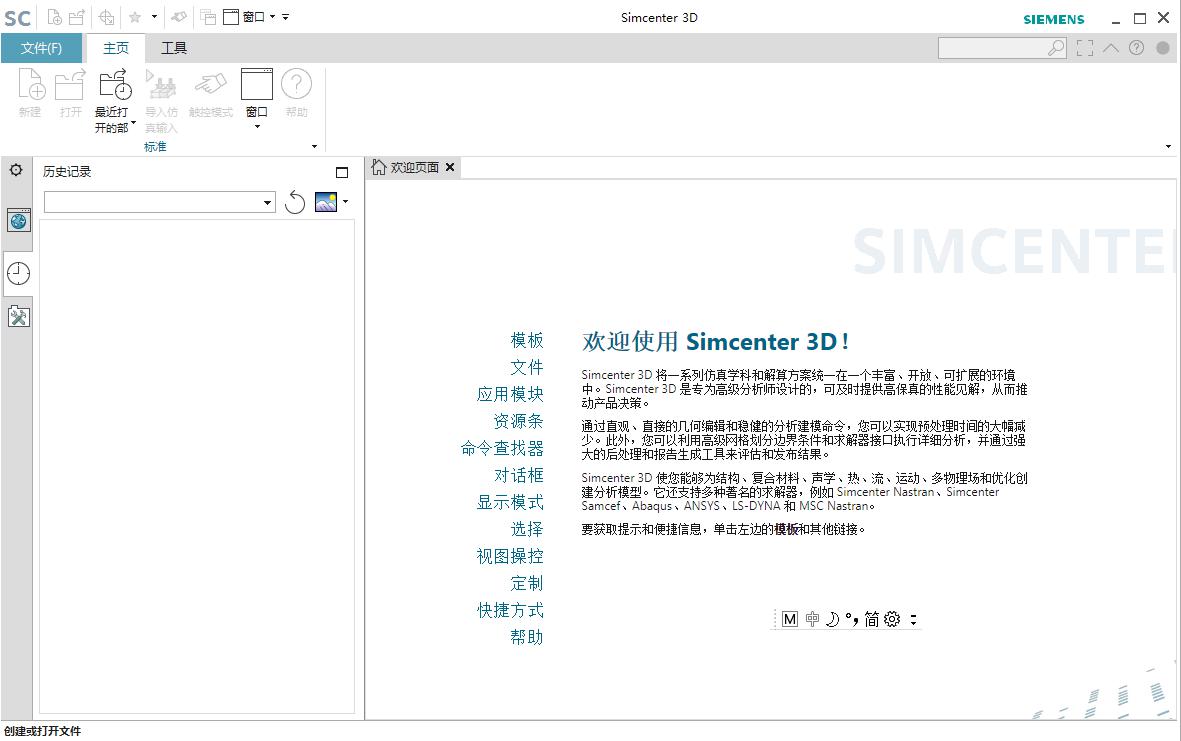Image resolution: width=1181 pixels, height=741 pixels.
Task: Click the New file icon in title bar toolbar
Action: [55, 17]
